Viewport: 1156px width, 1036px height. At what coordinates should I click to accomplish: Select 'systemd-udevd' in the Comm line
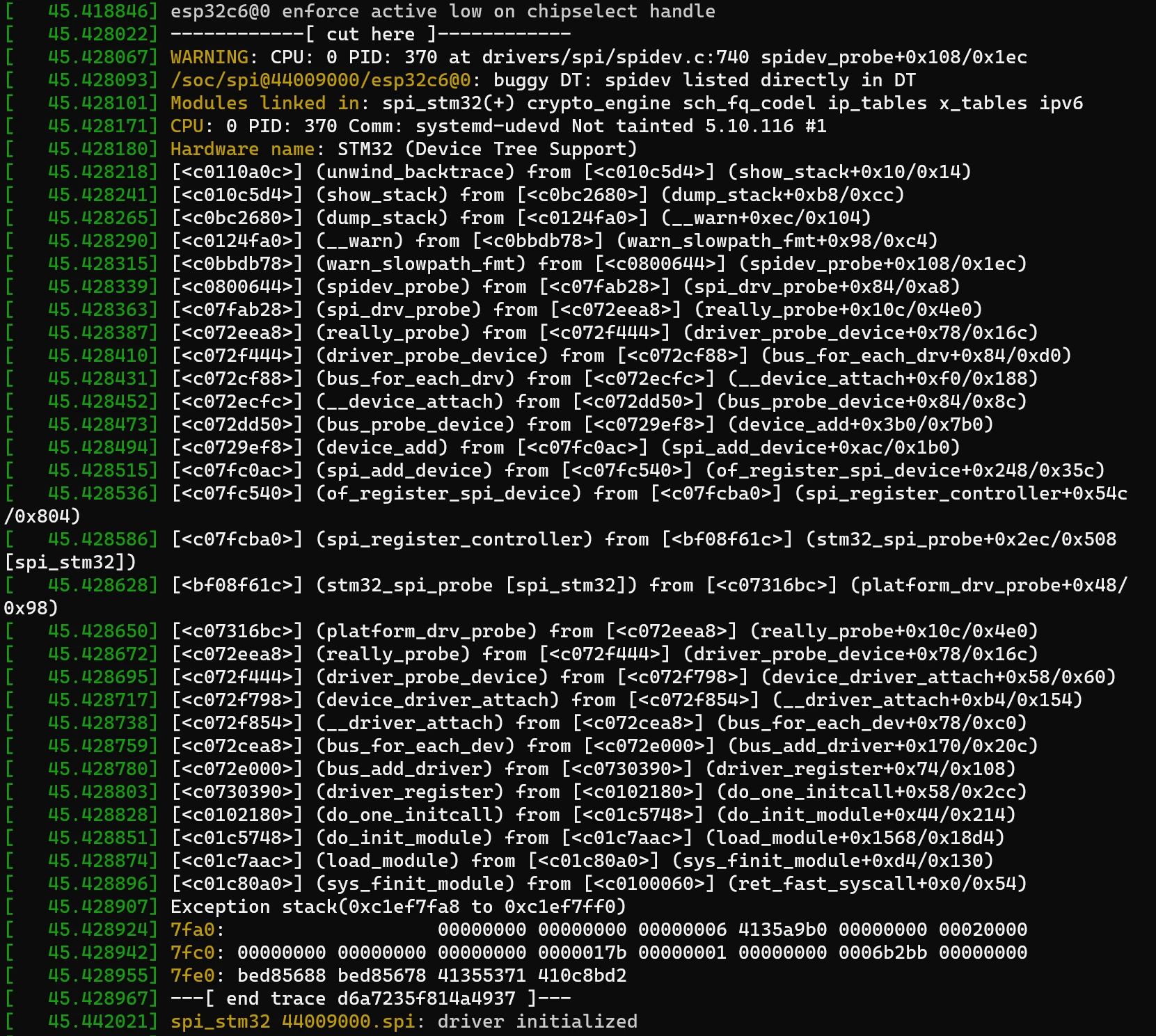[x=488, y=126]
